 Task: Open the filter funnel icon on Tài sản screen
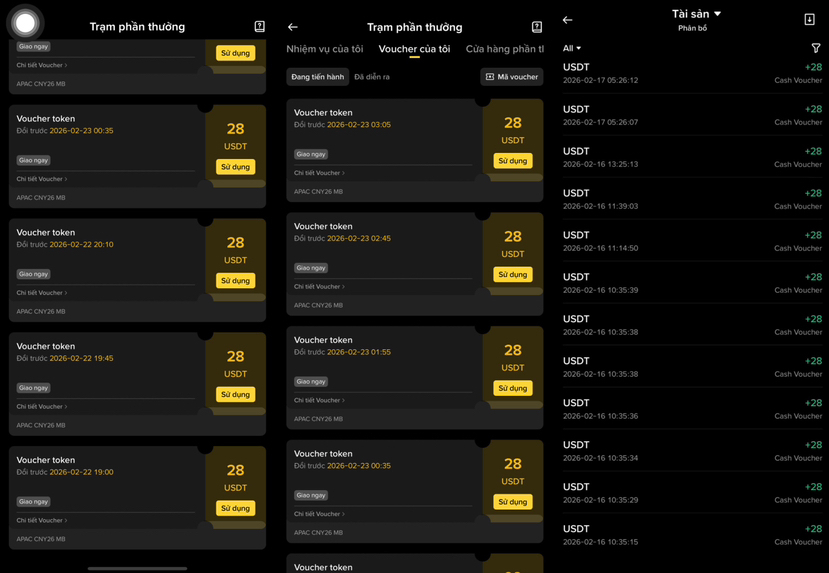click(x=816, y=48)
